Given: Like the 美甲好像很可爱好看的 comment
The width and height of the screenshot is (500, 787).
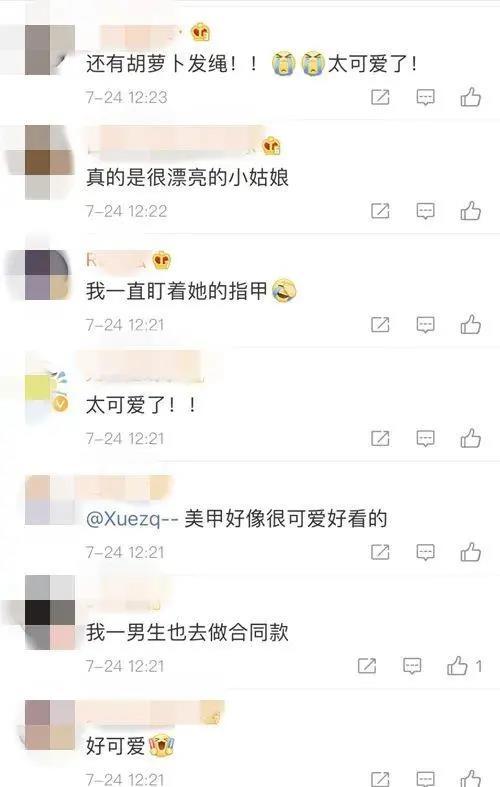Looking at the screenshot, I should [471, 553].
